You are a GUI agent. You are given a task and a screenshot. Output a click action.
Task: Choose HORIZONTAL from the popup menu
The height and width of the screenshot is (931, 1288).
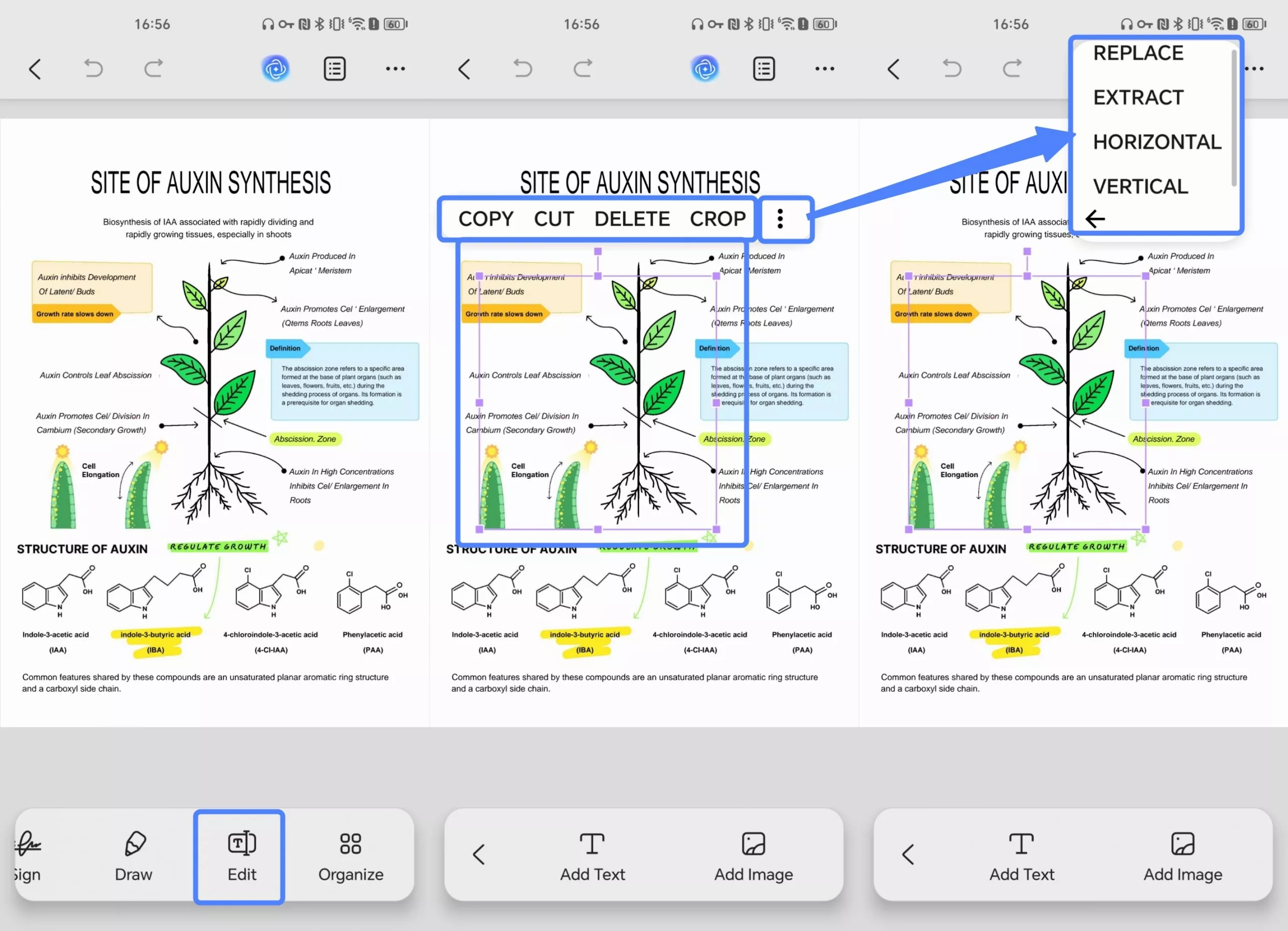click(1157, 142)
